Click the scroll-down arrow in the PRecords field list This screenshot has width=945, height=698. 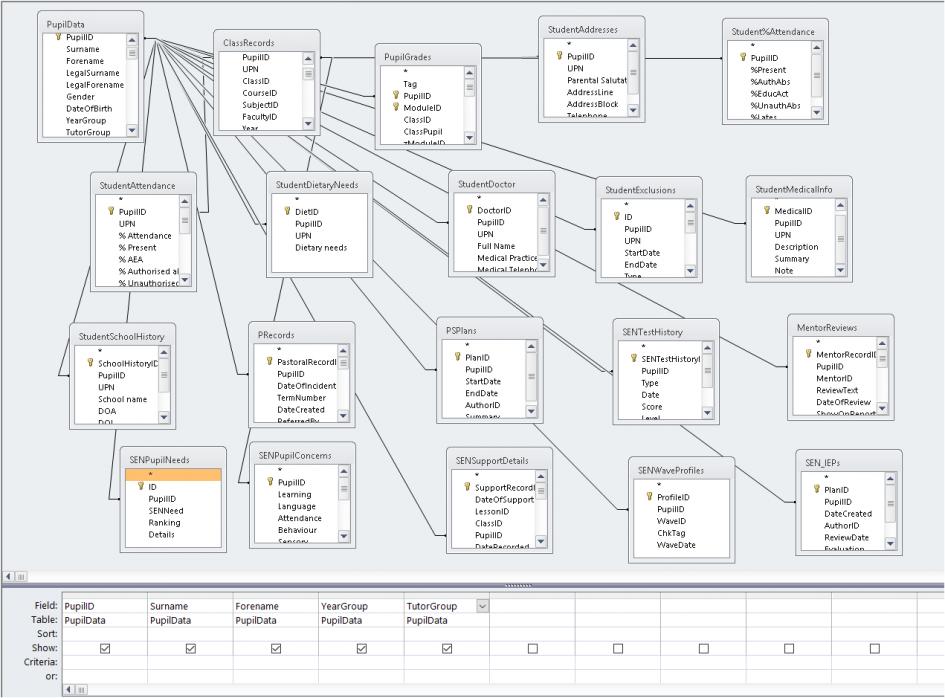pos(343,416)
